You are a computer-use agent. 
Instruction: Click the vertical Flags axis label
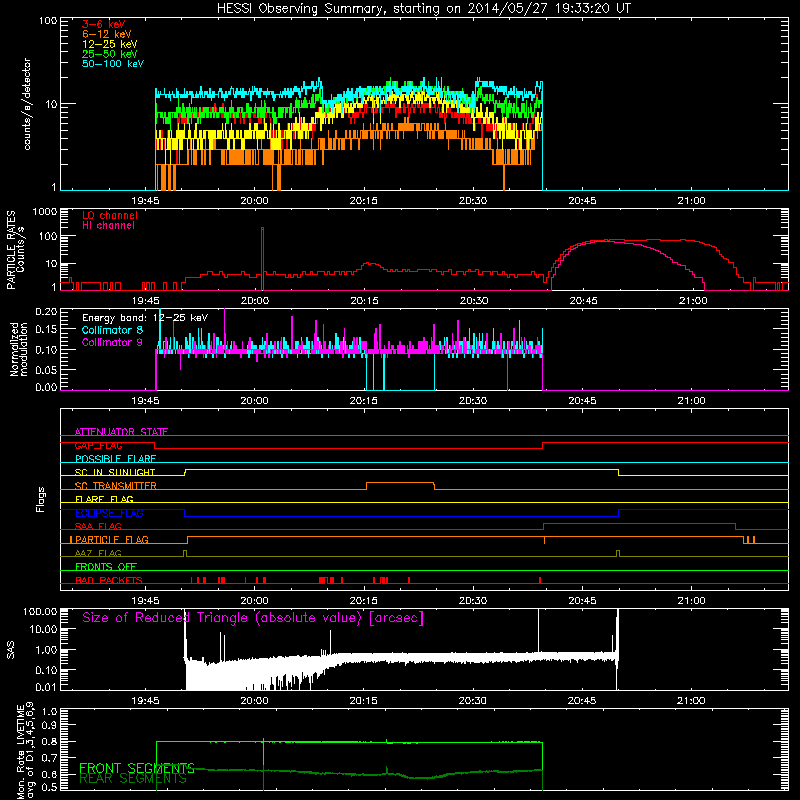tap(41, 499)
